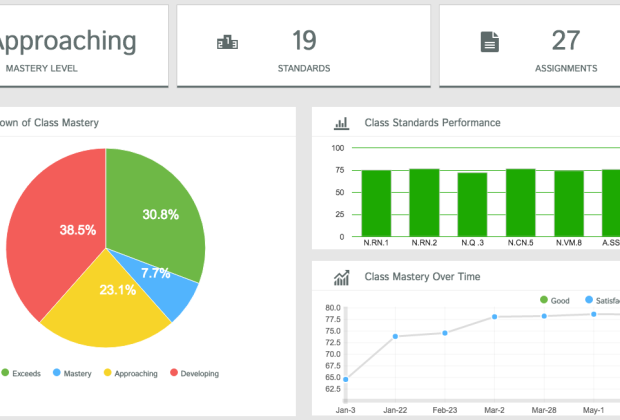Click the bar chart icon for Class Standards Performance

(x=341, y=123)
